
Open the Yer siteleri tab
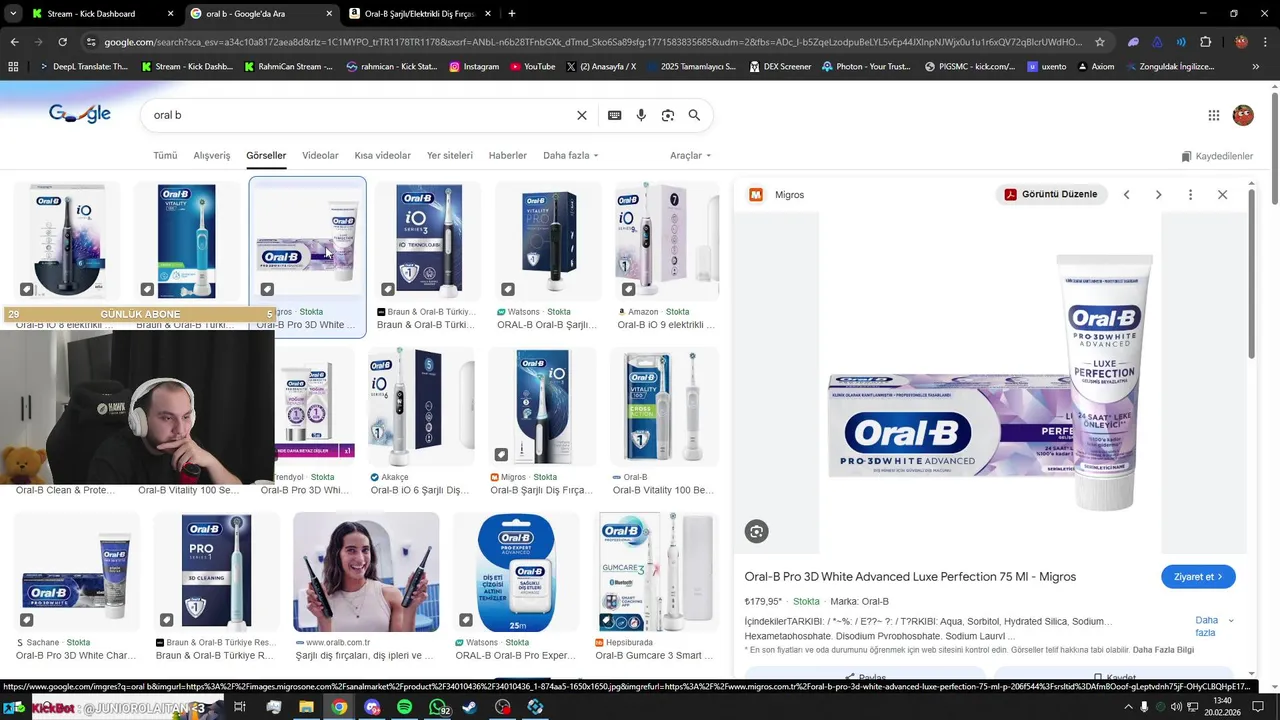pos(450,156)
